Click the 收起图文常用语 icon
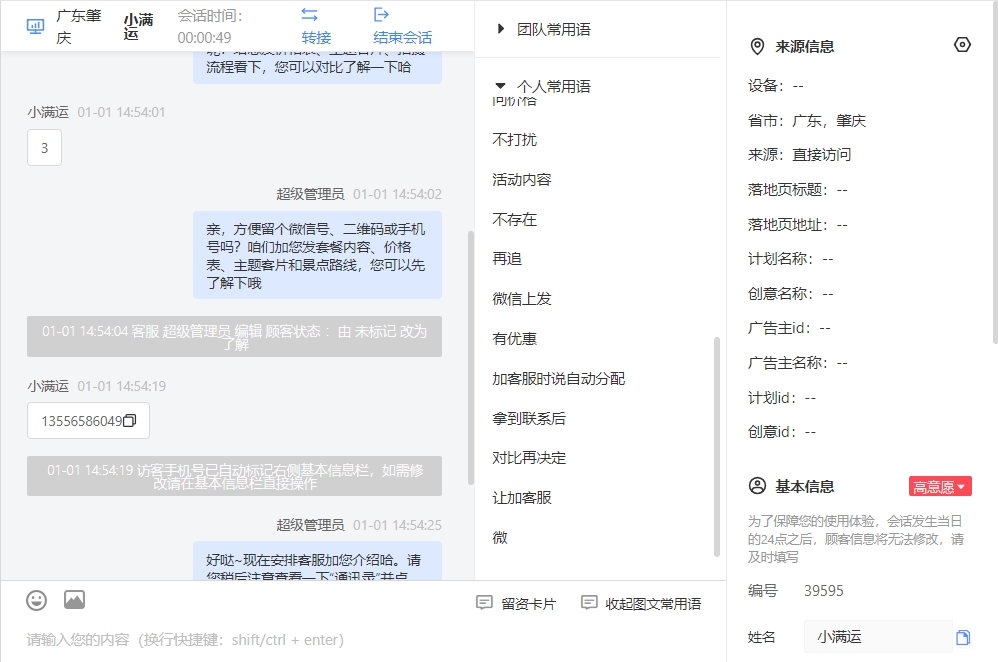The image size is (998, 662). (x=589, y=602)
